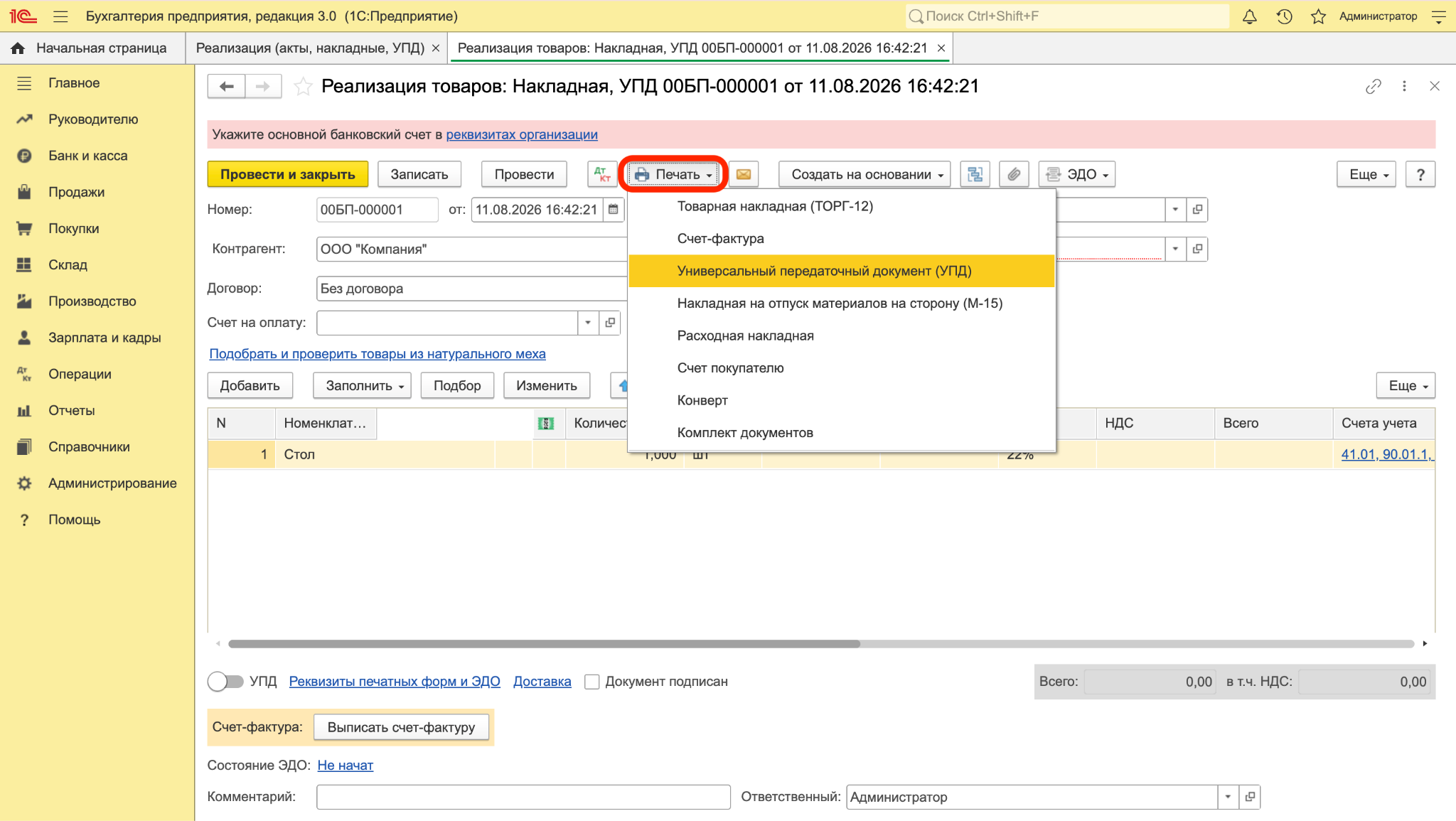Click Записать button
Screen dimensions: 1456x821
[419, 174]
